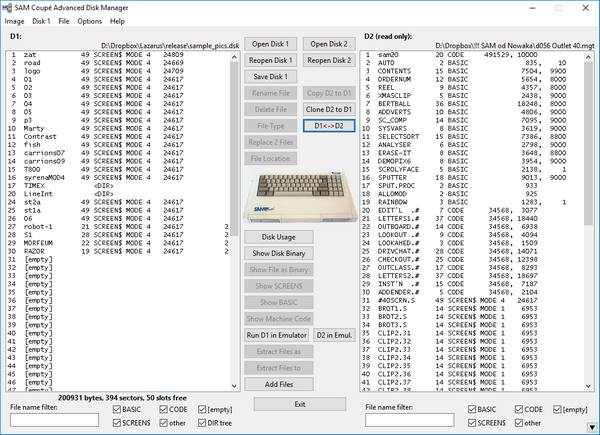Select file 'CLIP2.31' in D2 list
Screen dimensions: 600x435
pos(473,333)
